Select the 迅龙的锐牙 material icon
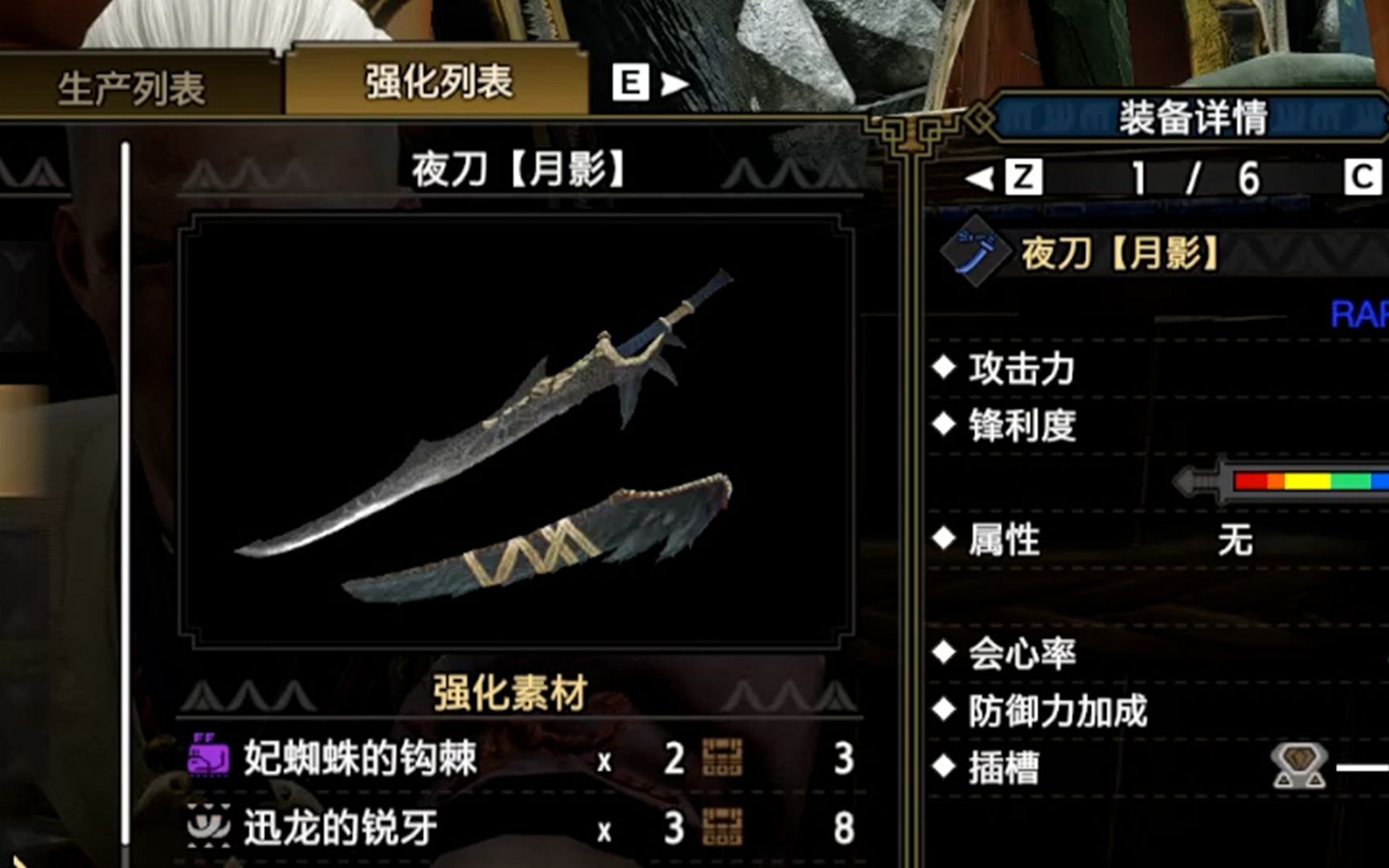1389x868 pixels. [x=208, y=826]
